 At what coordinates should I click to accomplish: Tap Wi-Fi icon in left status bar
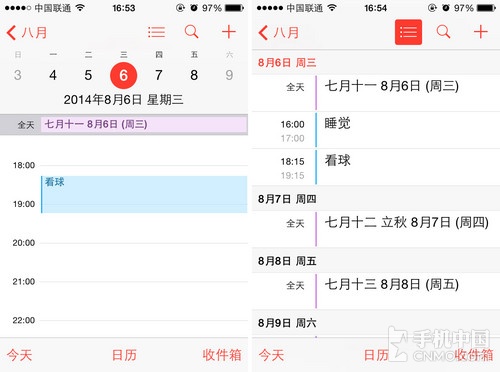(80, 8)
